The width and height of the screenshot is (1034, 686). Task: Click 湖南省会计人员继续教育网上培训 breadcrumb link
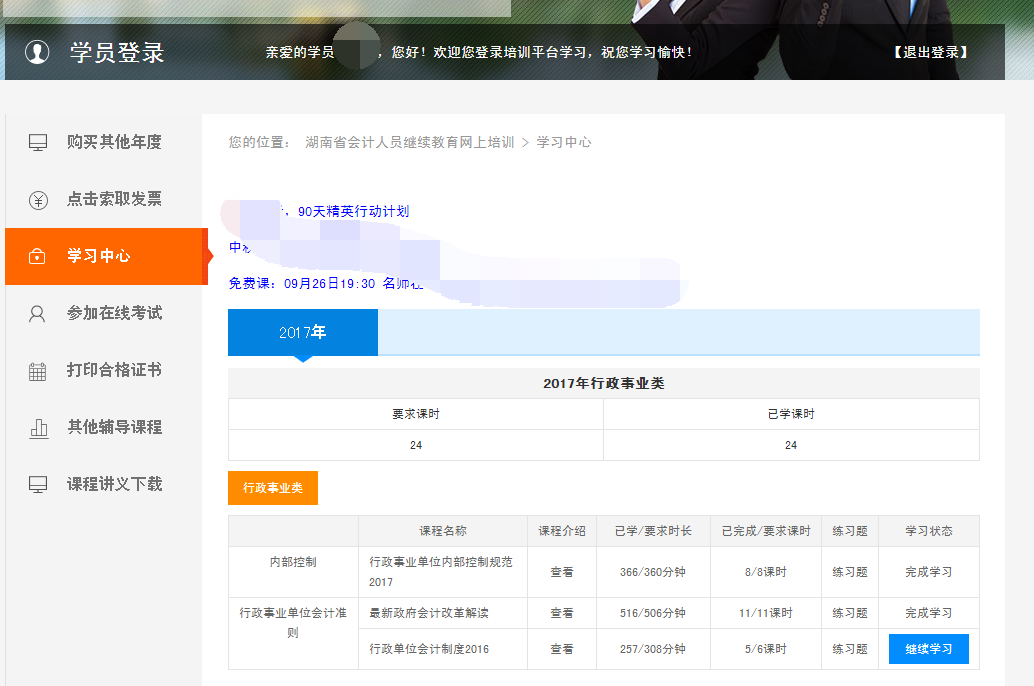[409, 142]
